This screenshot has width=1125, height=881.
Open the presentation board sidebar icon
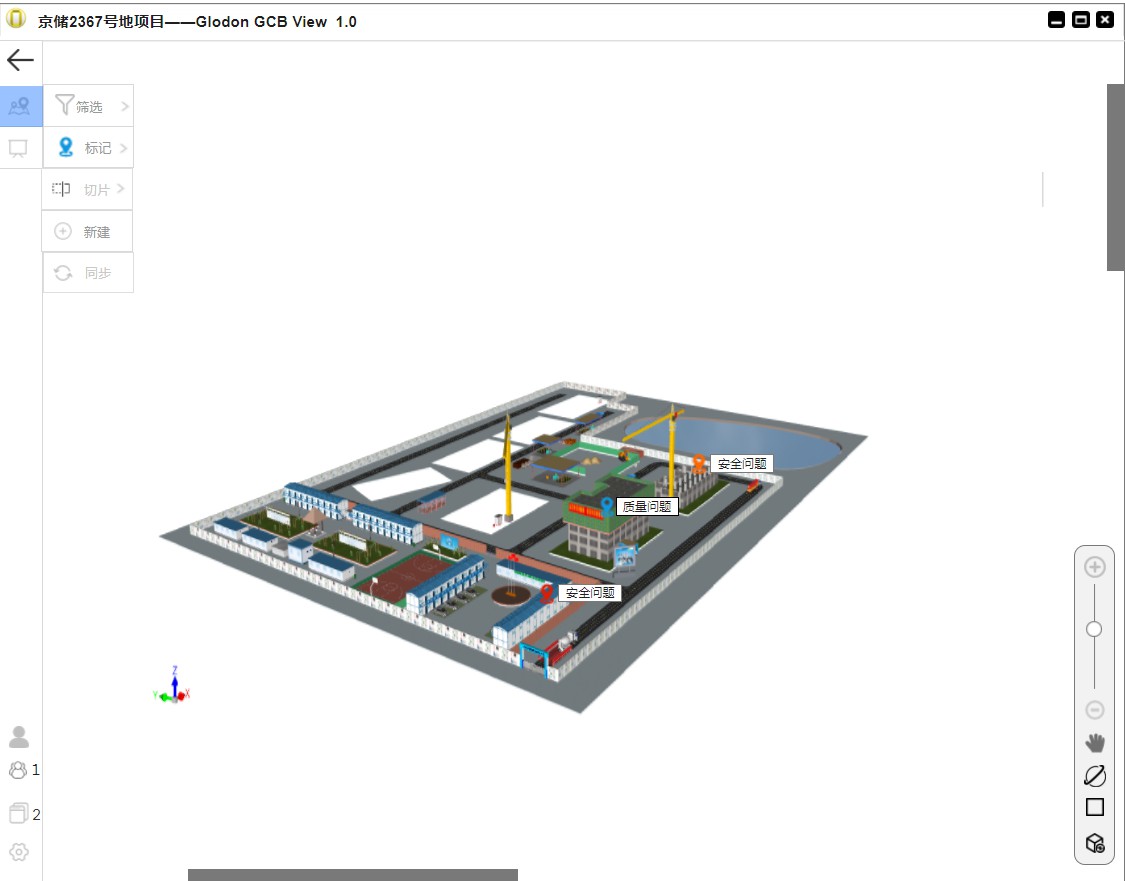[18, 149]
